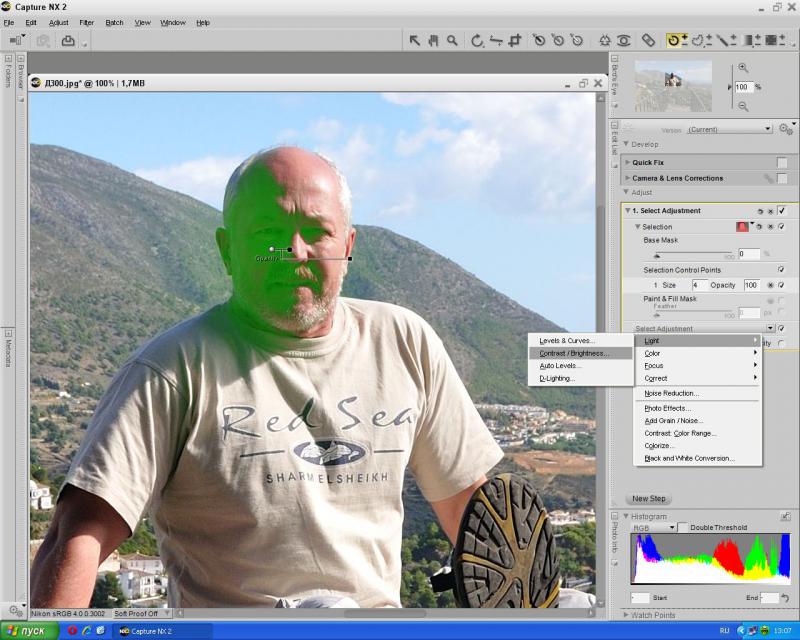The height and width of the screenshot is (640, 800).
Task: Pick the Auto Red-Eye eye tool
Action: tap(623, 40)
